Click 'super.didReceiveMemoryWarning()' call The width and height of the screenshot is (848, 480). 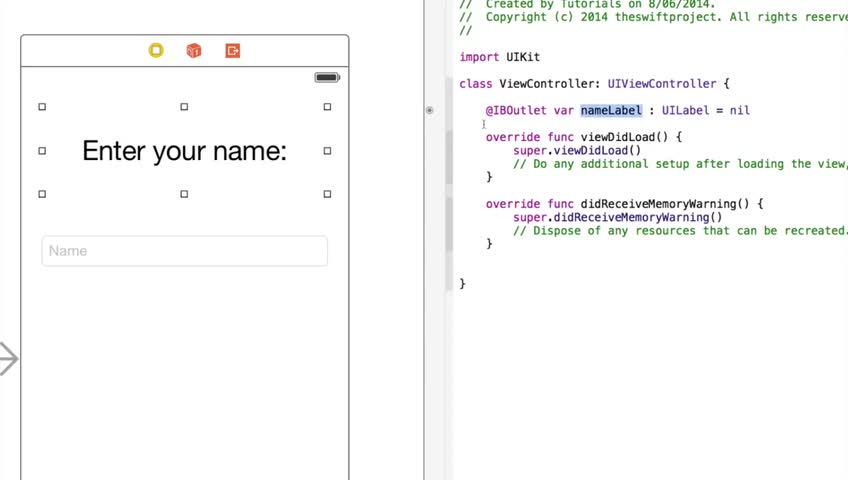pos(618,217)
